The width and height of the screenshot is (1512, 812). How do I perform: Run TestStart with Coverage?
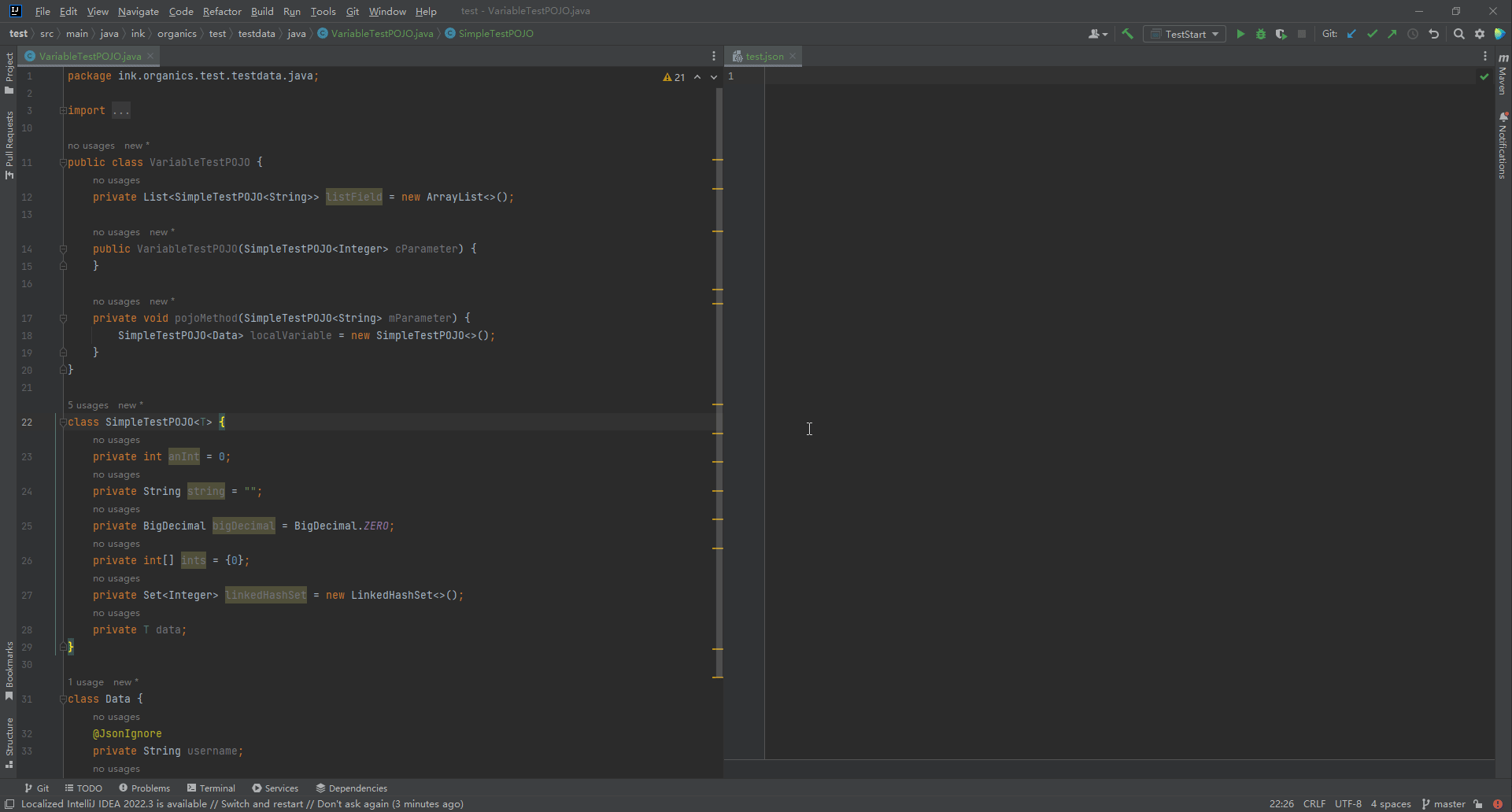(x=1281, y=34)
